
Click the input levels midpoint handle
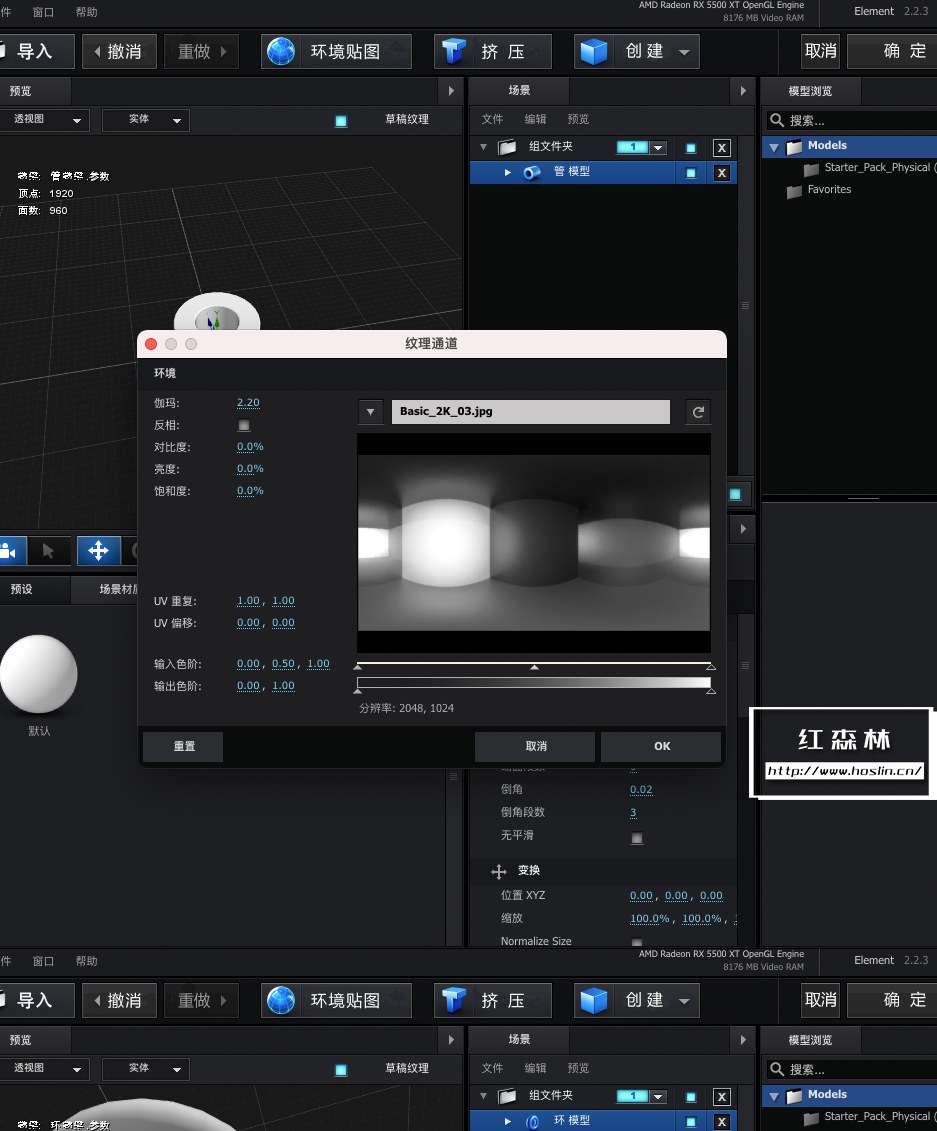(x=534, y=666)
